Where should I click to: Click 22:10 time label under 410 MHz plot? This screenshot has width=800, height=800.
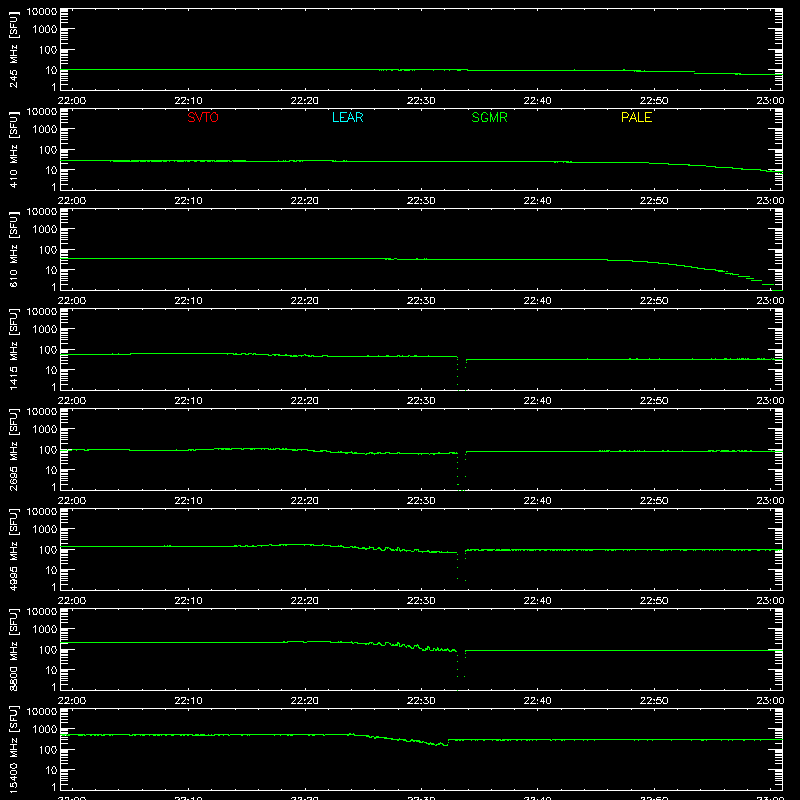pos(188,201)
